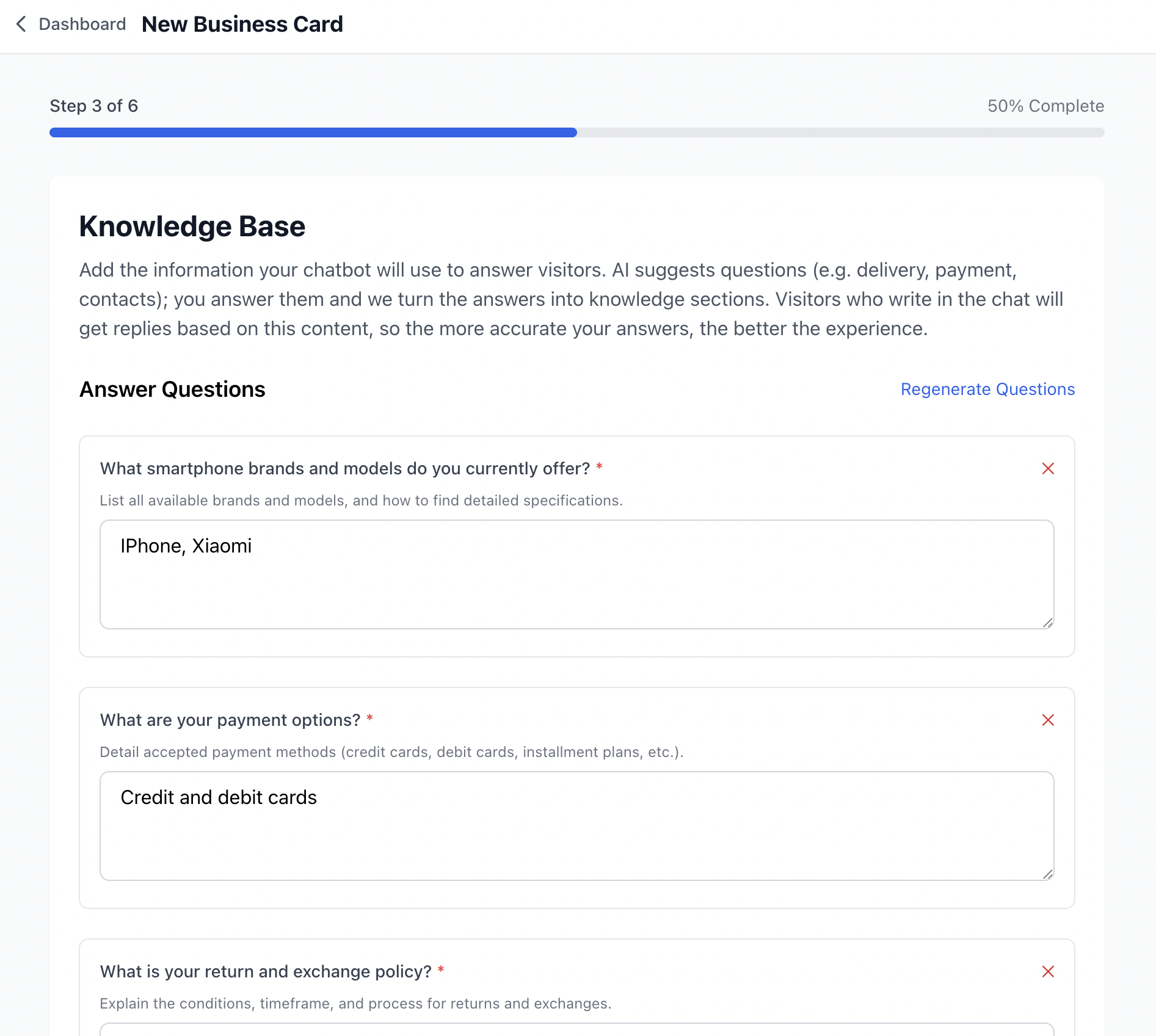Click the 'New Business Card' page title

point(242,24)
